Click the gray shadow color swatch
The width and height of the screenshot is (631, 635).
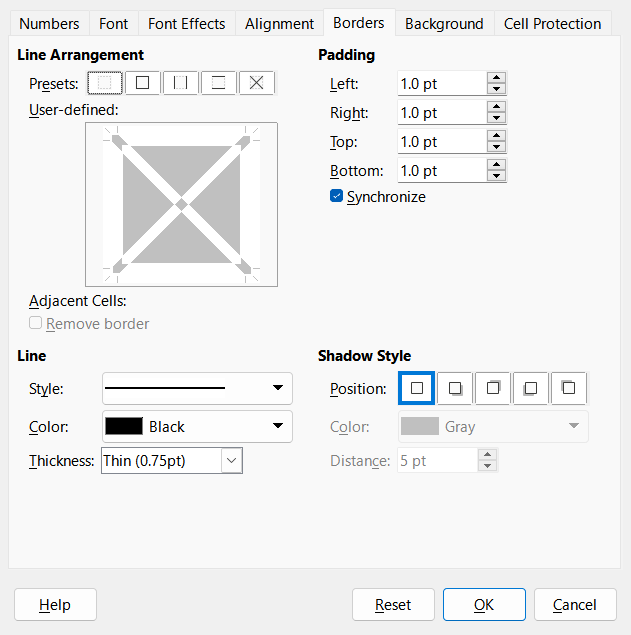point(420,426)
